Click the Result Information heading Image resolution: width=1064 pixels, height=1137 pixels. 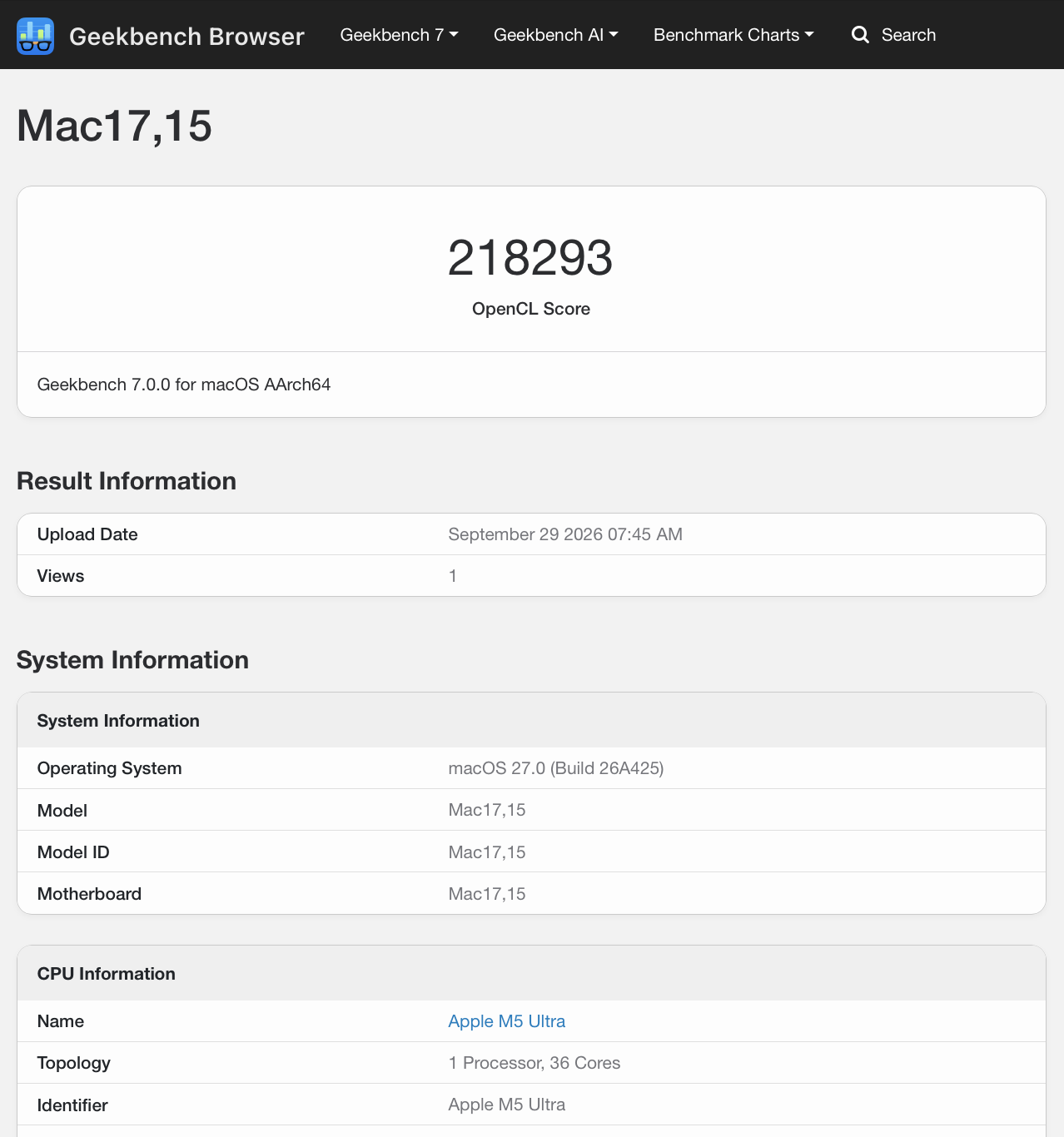[x=127, y=481]
